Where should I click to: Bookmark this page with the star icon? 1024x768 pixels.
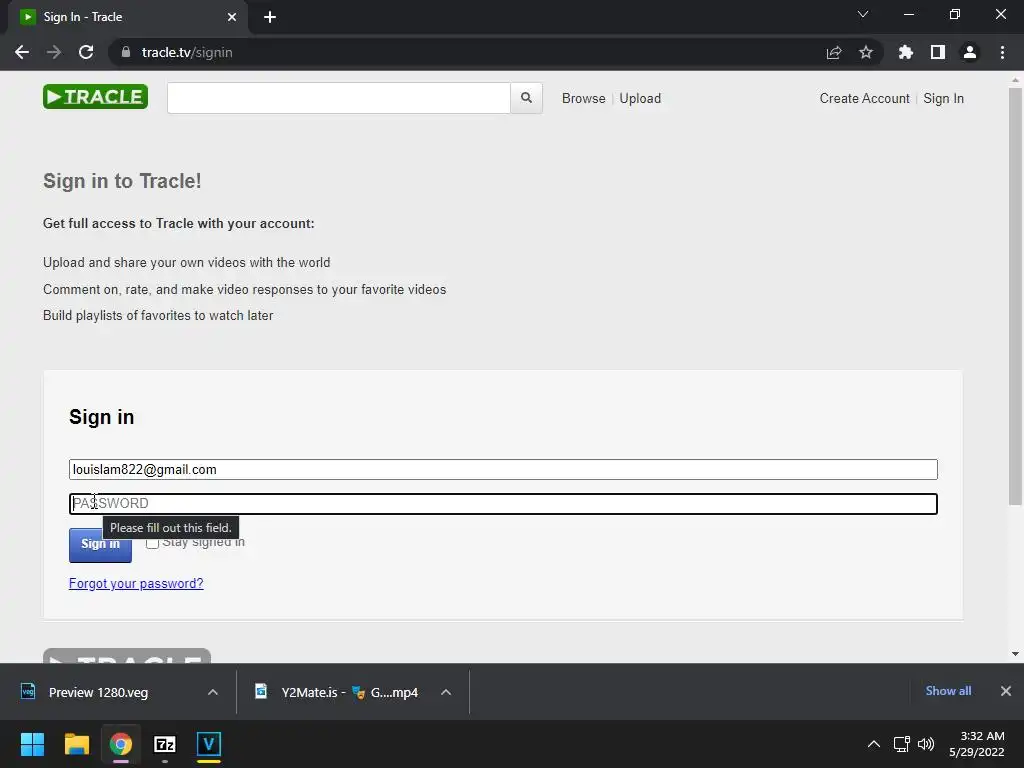[x=866, y=52]
